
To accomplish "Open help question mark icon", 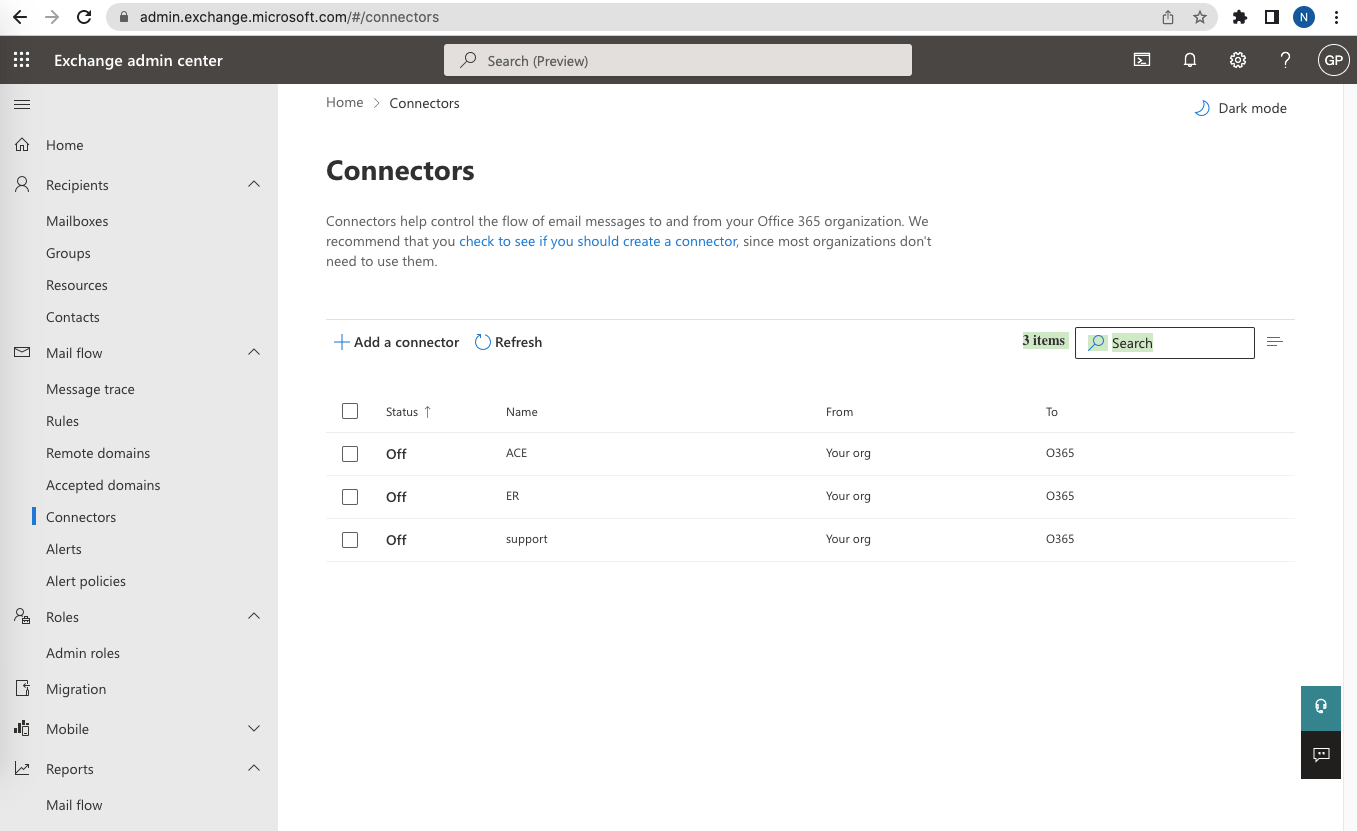I will click(1286, 60).
